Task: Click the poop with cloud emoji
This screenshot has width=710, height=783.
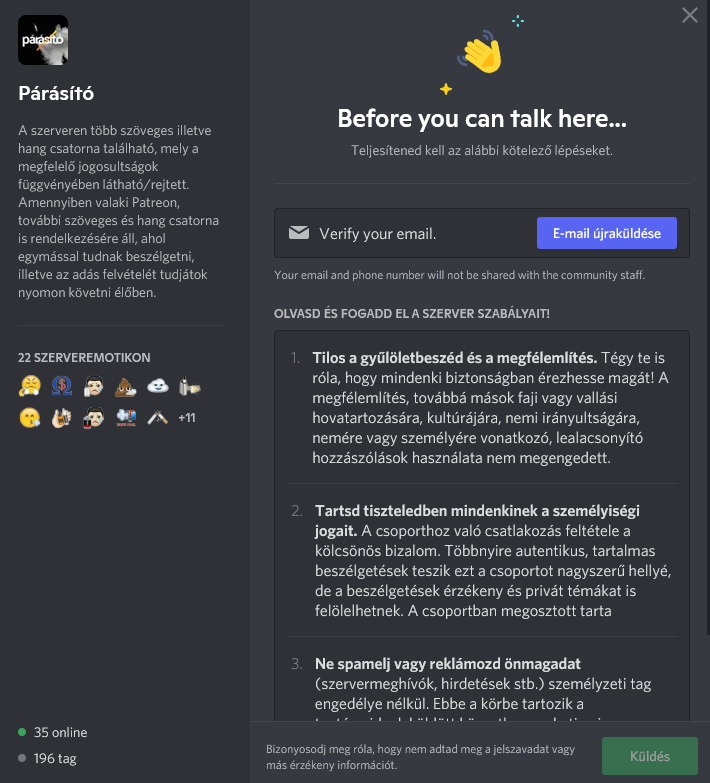Action: [125, 386]
